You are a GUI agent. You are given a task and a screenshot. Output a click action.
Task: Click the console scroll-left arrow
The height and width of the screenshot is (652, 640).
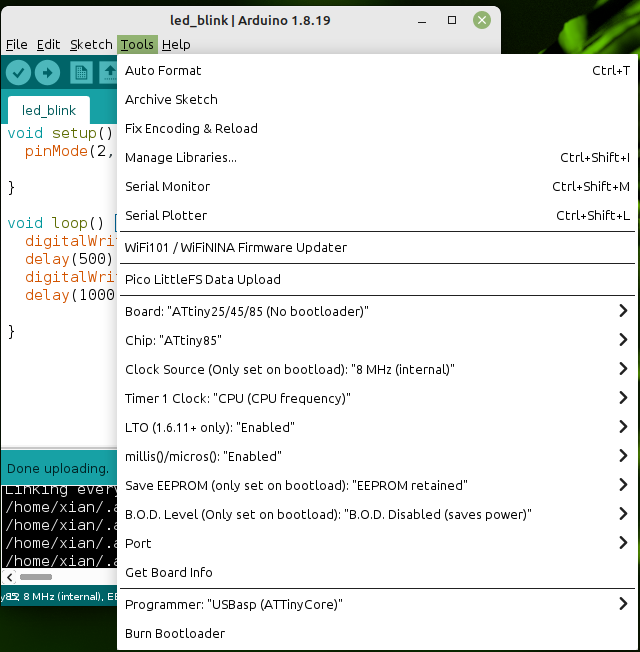coord(10,577)
